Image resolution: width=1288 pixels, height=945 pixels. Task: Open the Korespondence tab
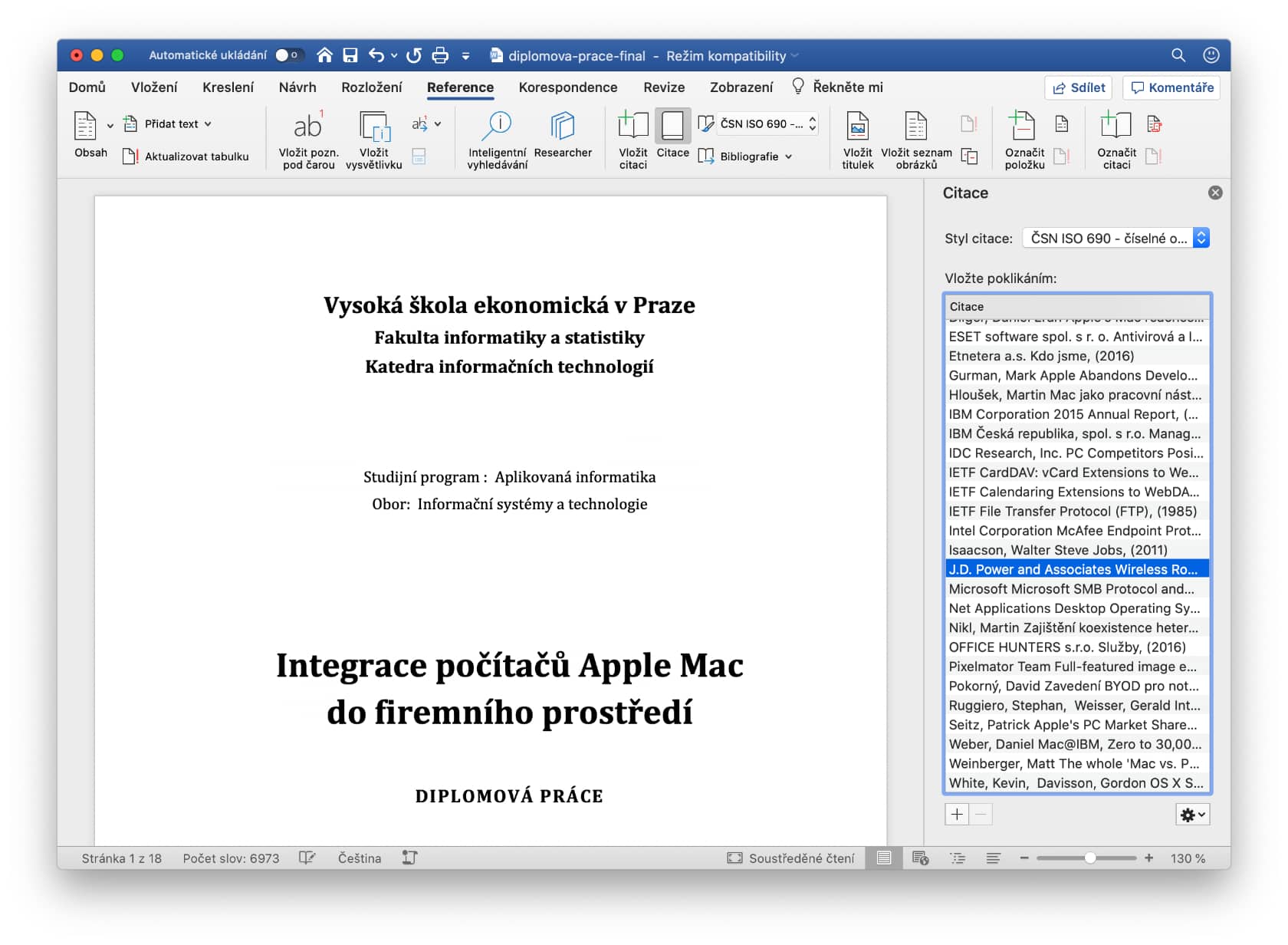tap(568, 87)
